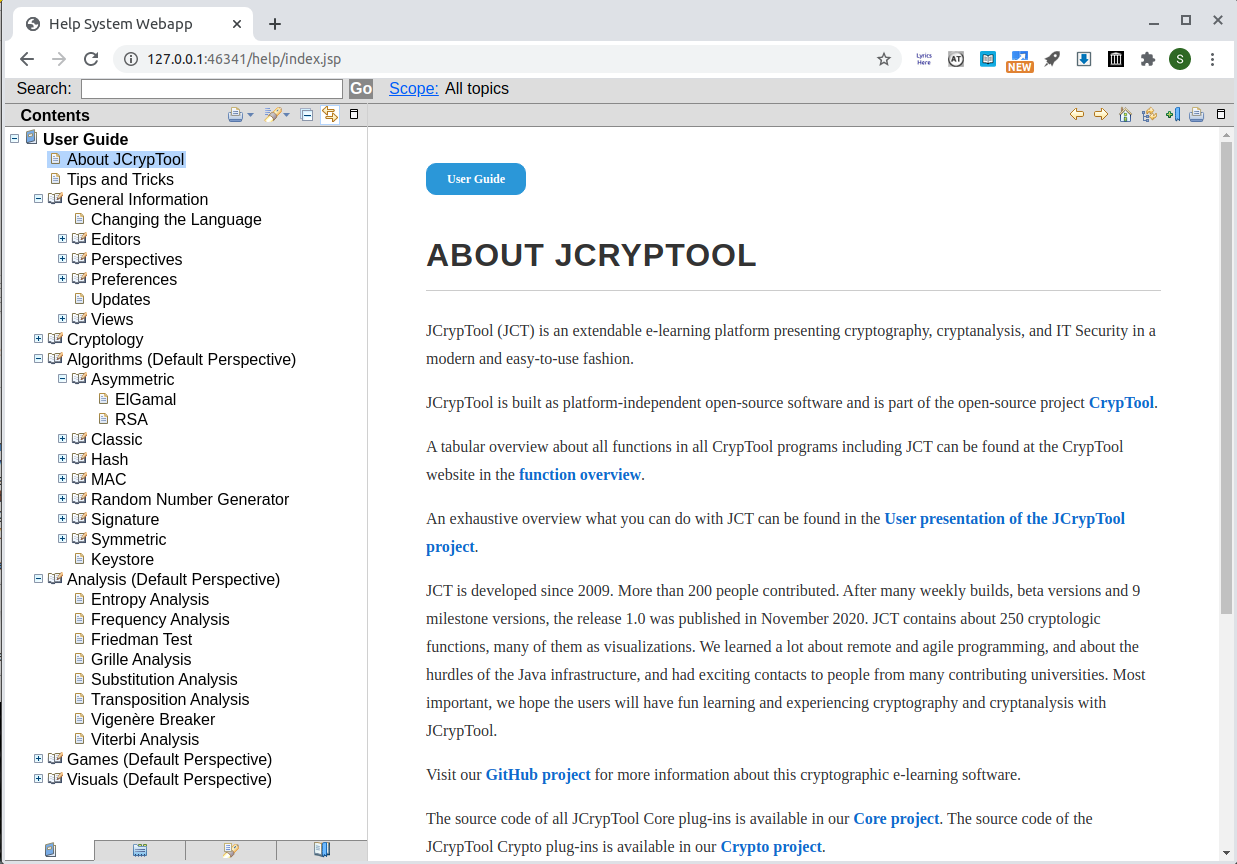Switch to the Index tab at bottom
Screen dimensions: 1237x864
pyautogui.click(x=140, y=850)
